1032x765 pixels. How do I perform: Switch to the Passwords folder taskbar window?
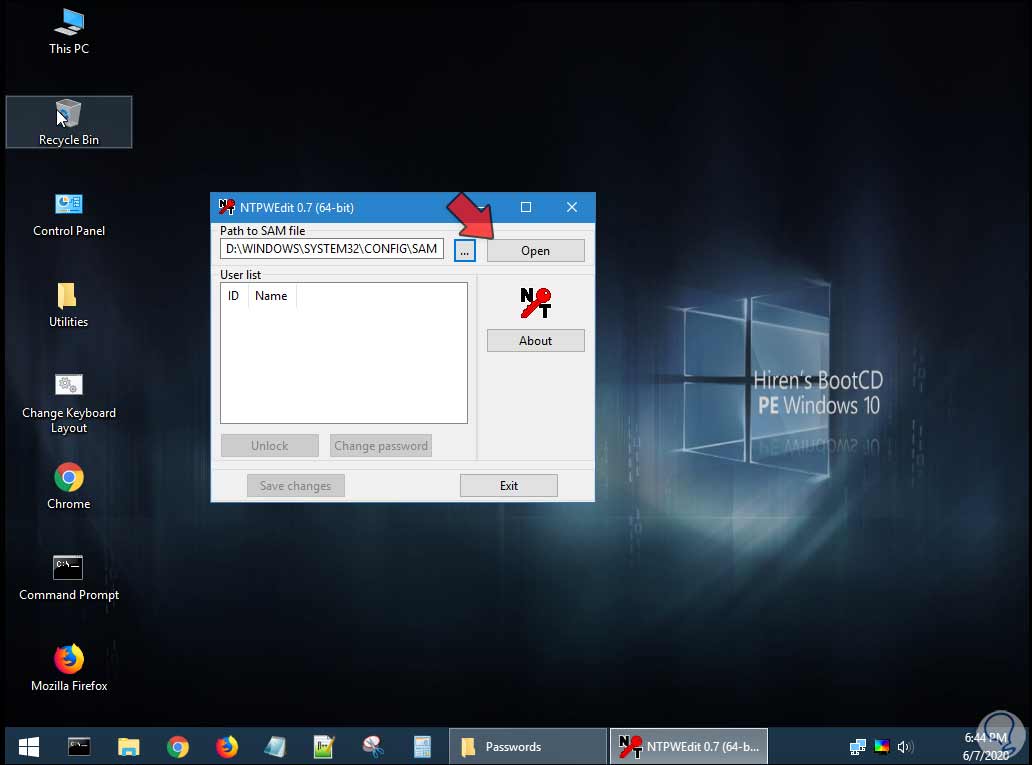click(527, 747)
